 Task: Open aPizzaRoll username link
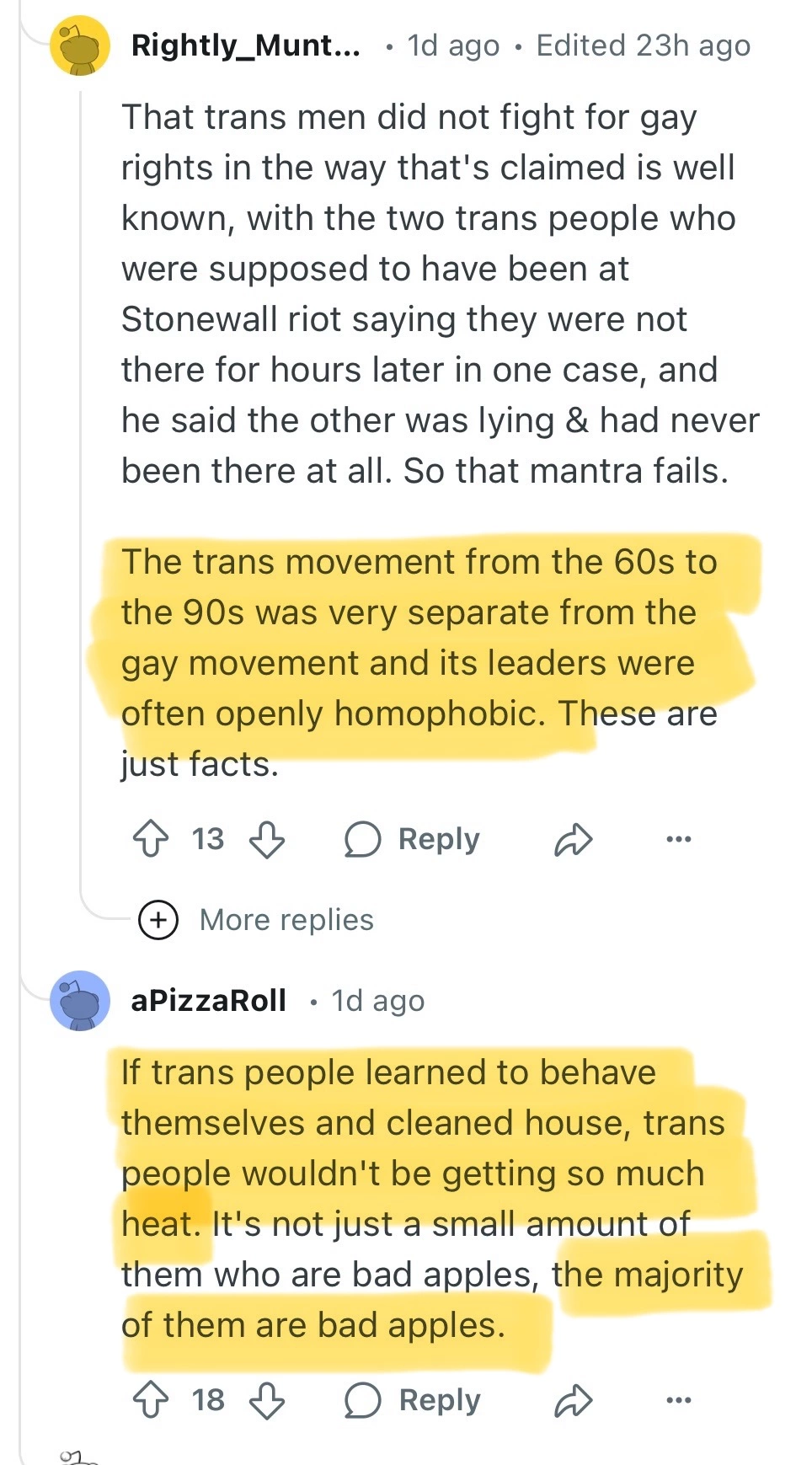[209, 1001]
